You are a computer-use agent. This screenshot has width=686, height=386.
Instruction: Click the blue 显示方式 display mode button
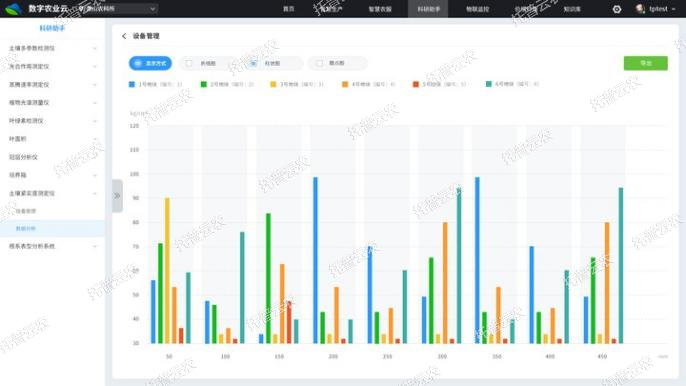click(x=150, y=63)
